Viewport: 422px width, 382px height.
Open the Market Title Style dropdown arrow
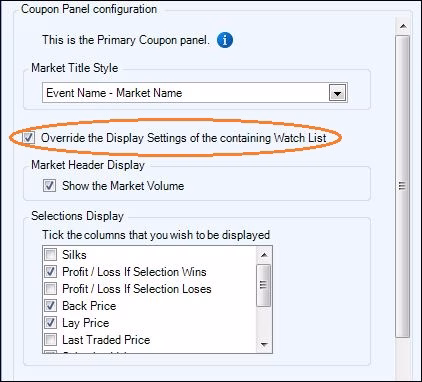click(x=337, y=93)
